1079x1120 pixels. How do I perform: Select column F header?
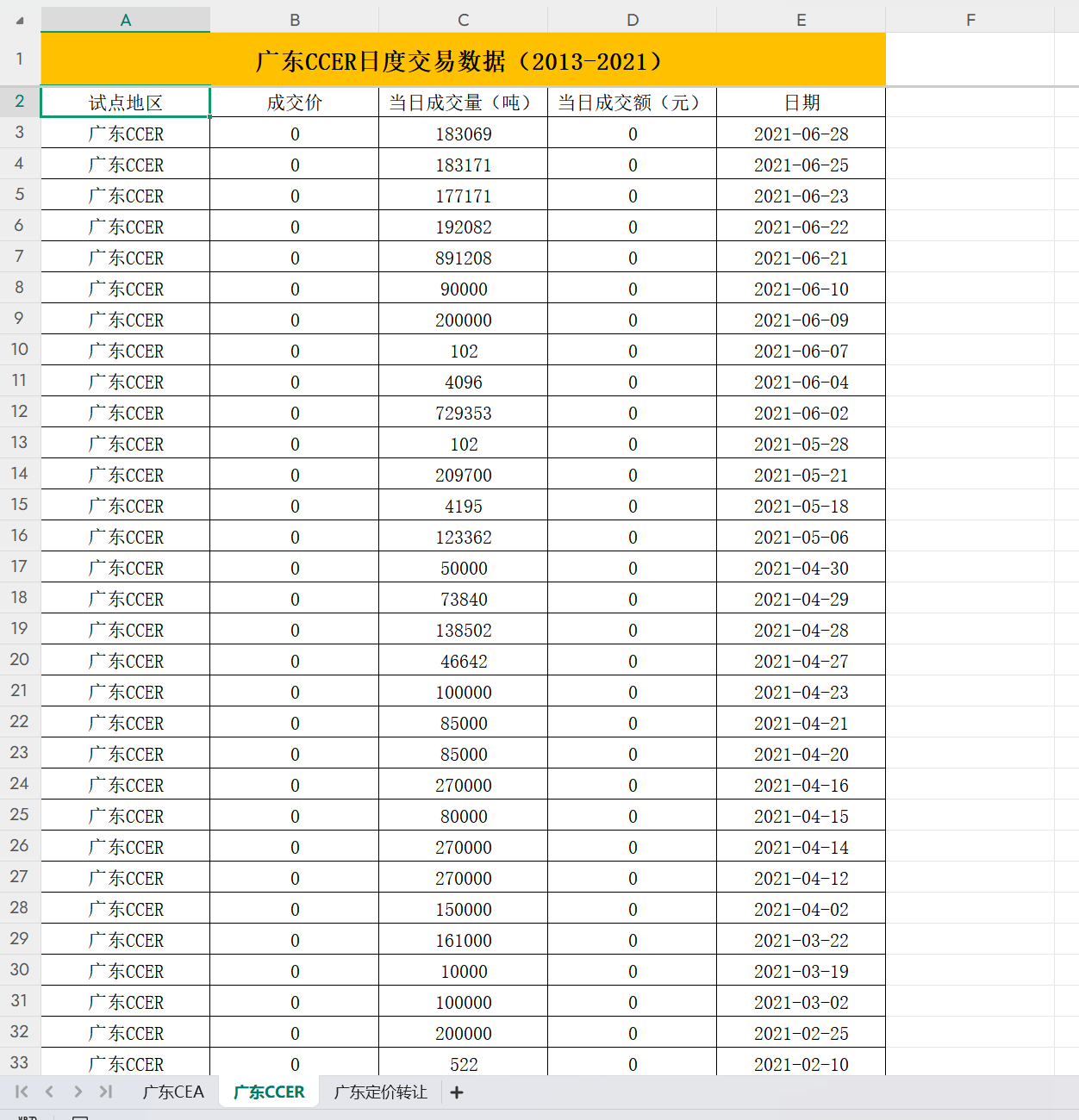pyautogui.click(x=970, y=20)
